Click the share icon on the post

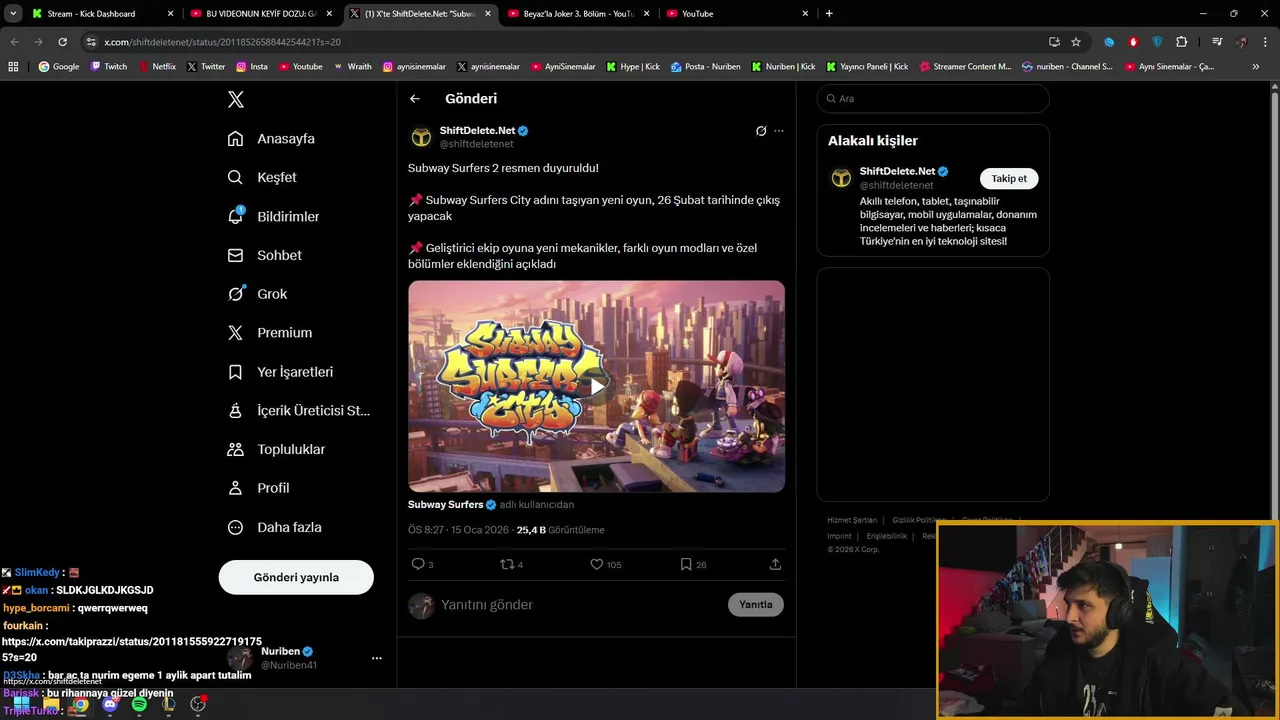(x=775, y=564)
